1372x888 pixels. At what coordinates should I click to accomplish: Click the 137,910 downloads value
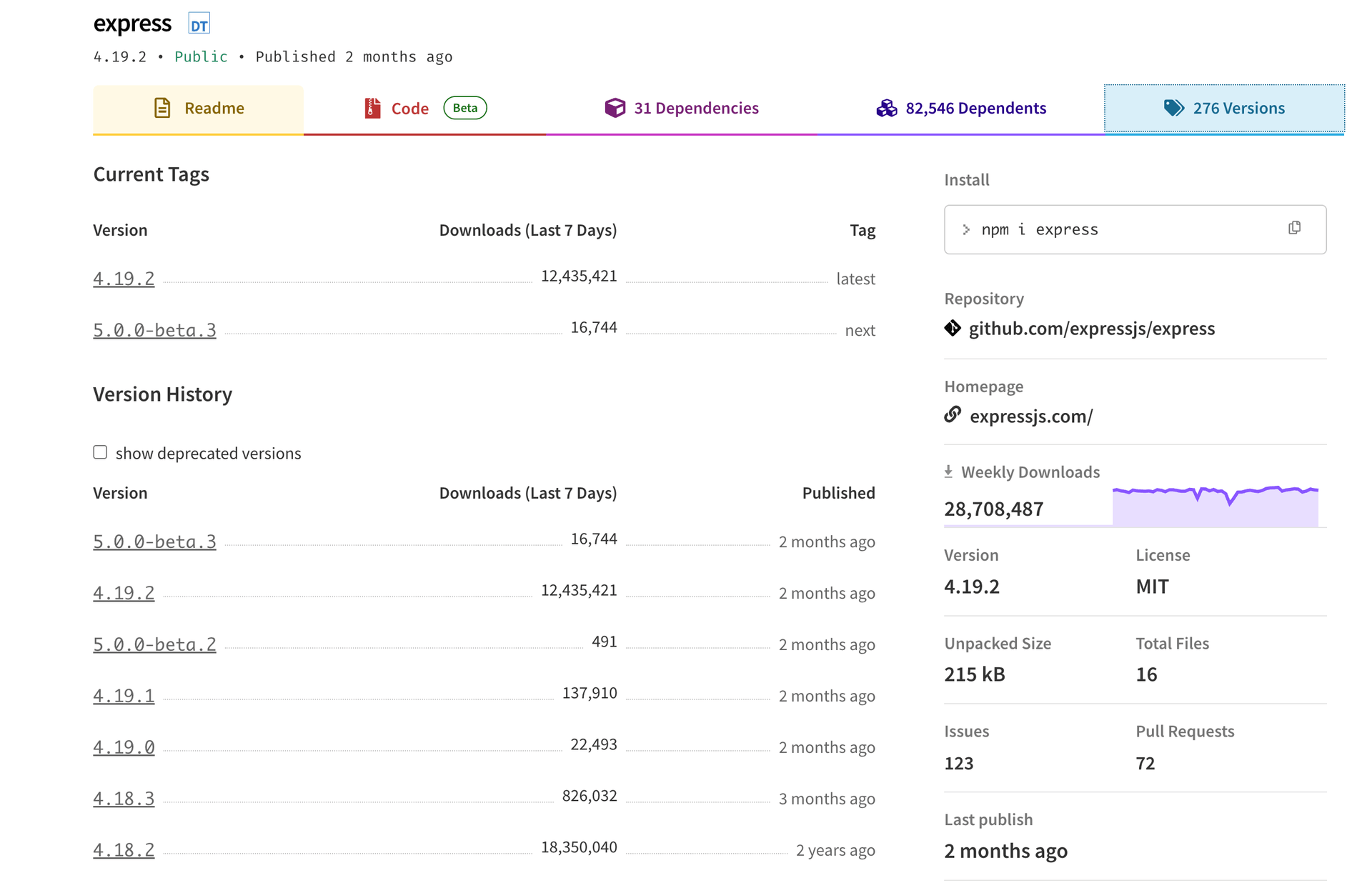(590, 693)
